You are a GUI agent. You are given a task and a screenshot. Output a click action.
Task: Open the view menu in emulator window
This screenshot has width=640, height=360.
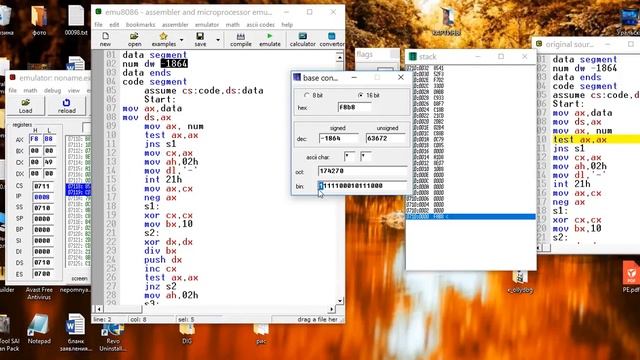point(73,90)
